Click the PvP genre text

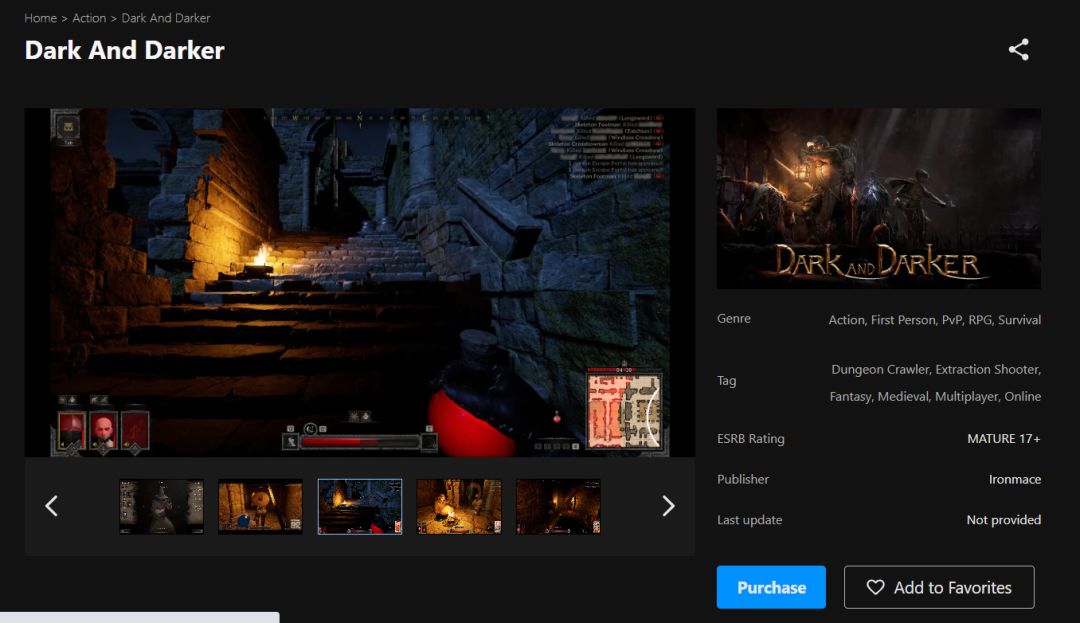click(x=952, y=320)
